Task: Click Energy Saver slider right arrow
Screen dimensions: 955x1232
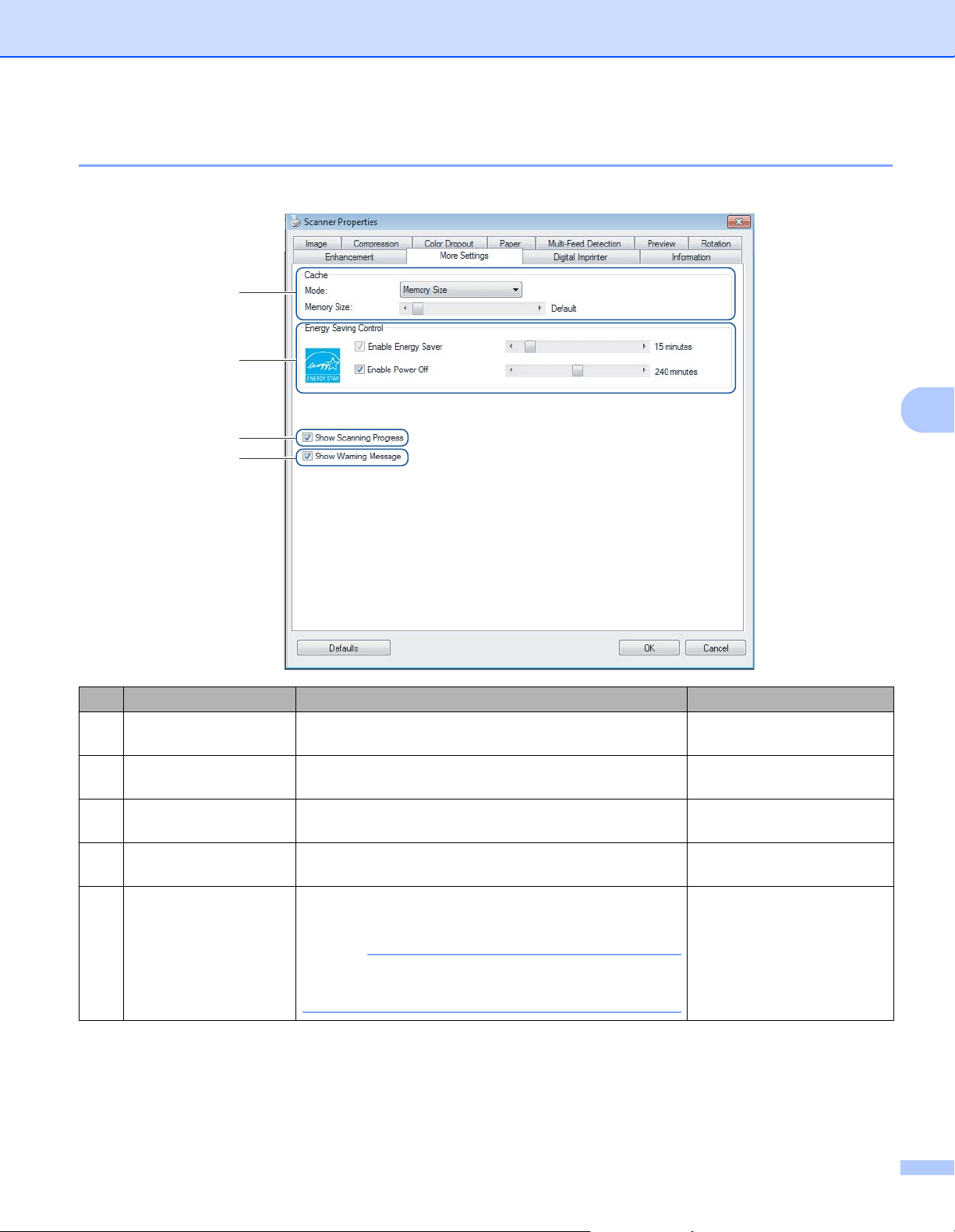Action: (x=645, y=347)
